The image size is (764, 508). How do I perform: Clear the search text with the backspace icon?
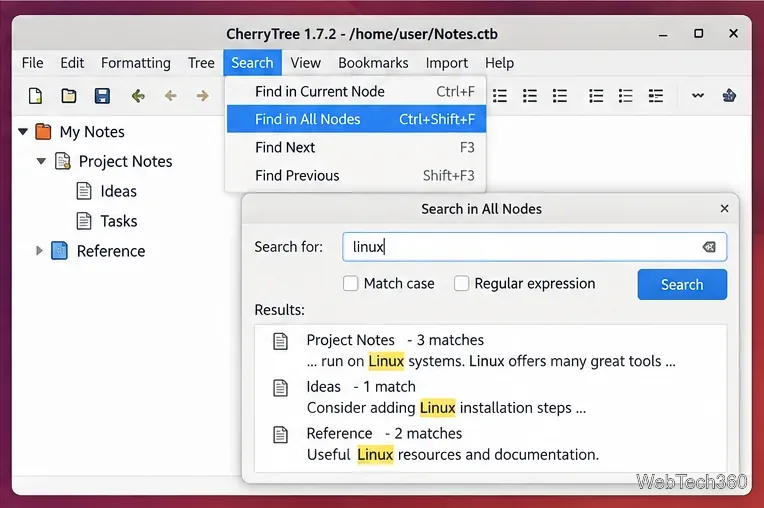[709, 247]
